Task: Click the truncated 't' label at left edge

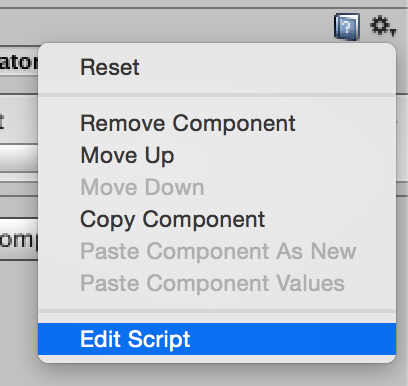Action: (2, 122)
